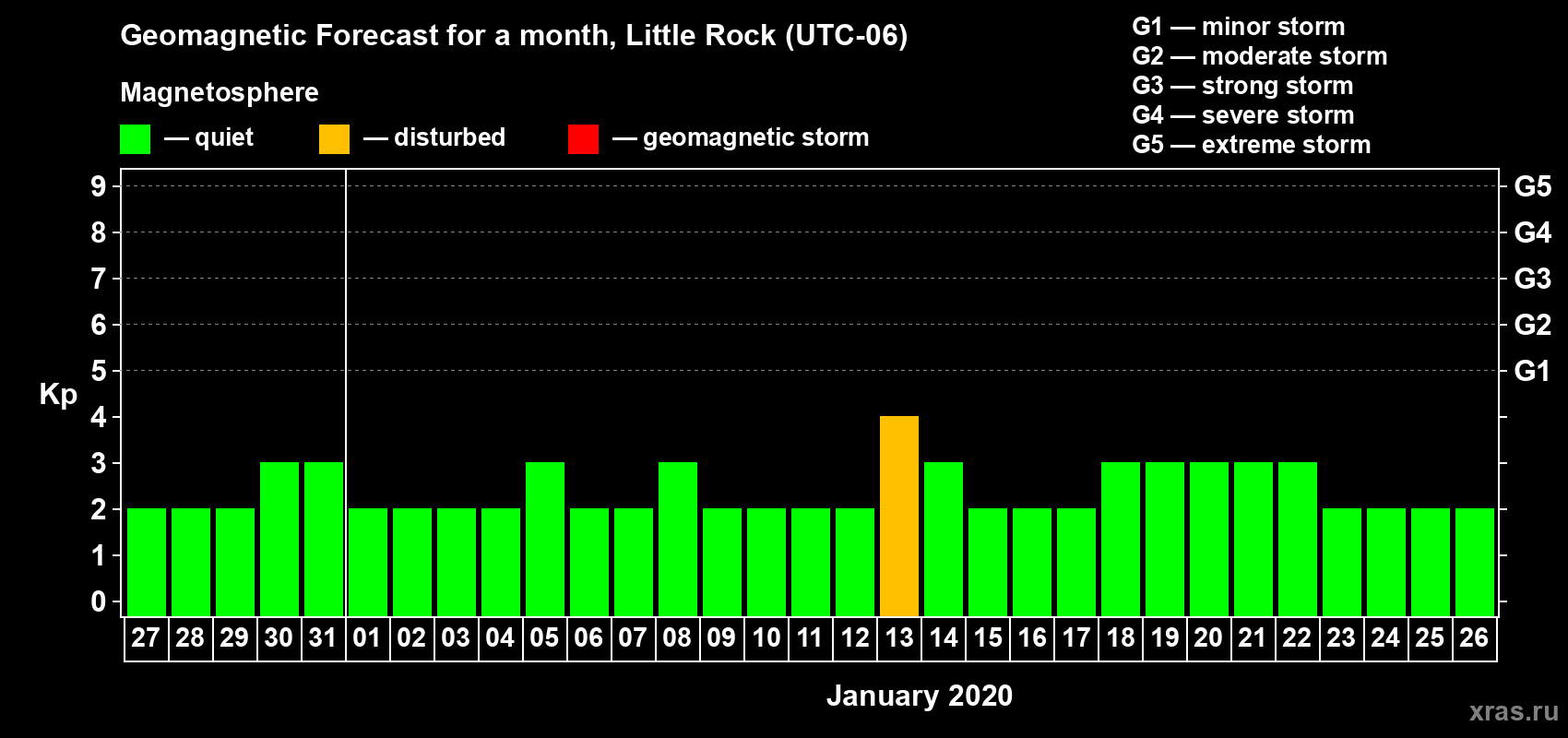1568x738 pixels.
Task: Click the Geomagnetic Forecast title text
Action: pyautogui.click(x=514, y=35)
